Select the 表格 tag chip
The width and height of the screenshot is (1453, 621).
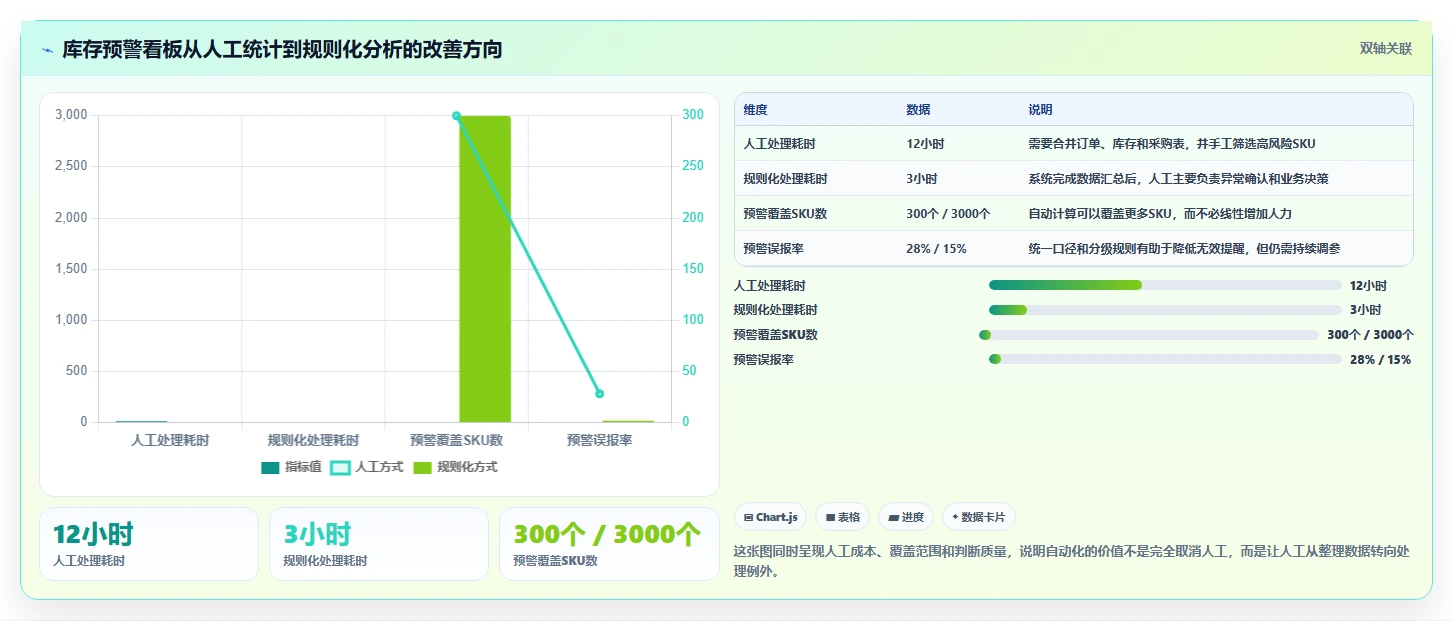click(843, 517)
